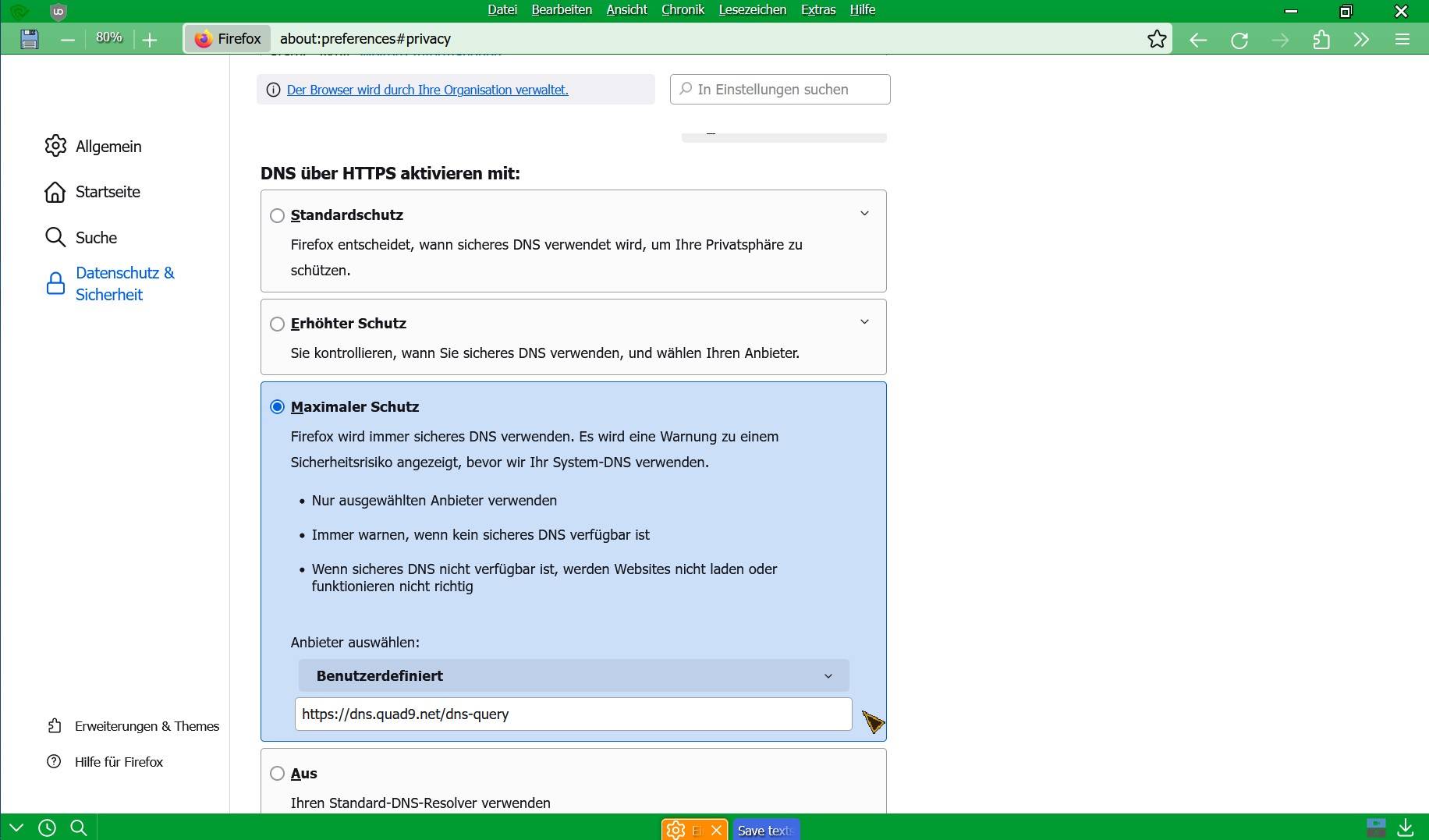Open the Benutzerdefiniert provider dropdown
Image resolution: width=1429 pixels, height=840 pixels.
[x=573, y=675]
